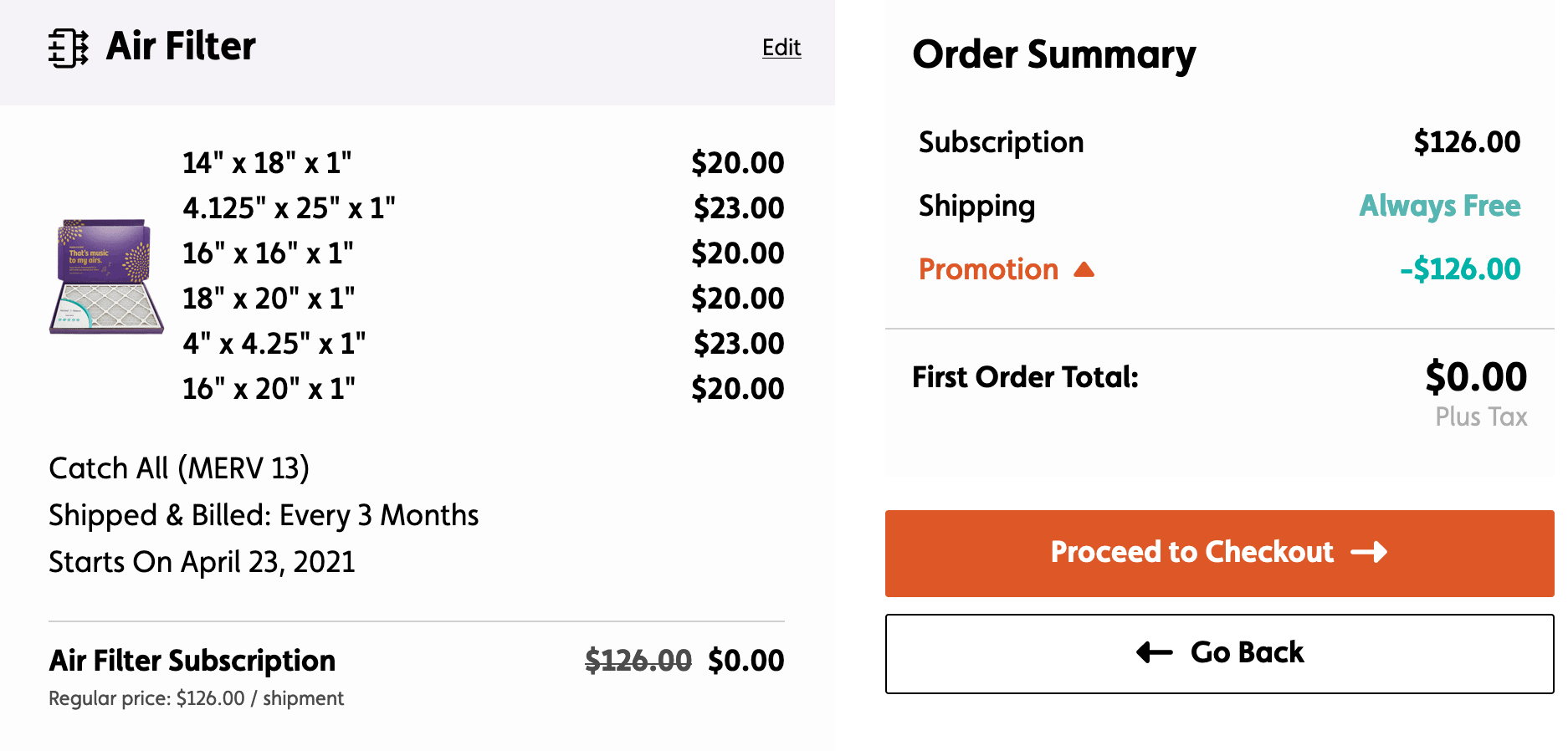Click the -$126.00 promotion discount amount
The image size is (1568, 751).
[x=1459, y=269]
